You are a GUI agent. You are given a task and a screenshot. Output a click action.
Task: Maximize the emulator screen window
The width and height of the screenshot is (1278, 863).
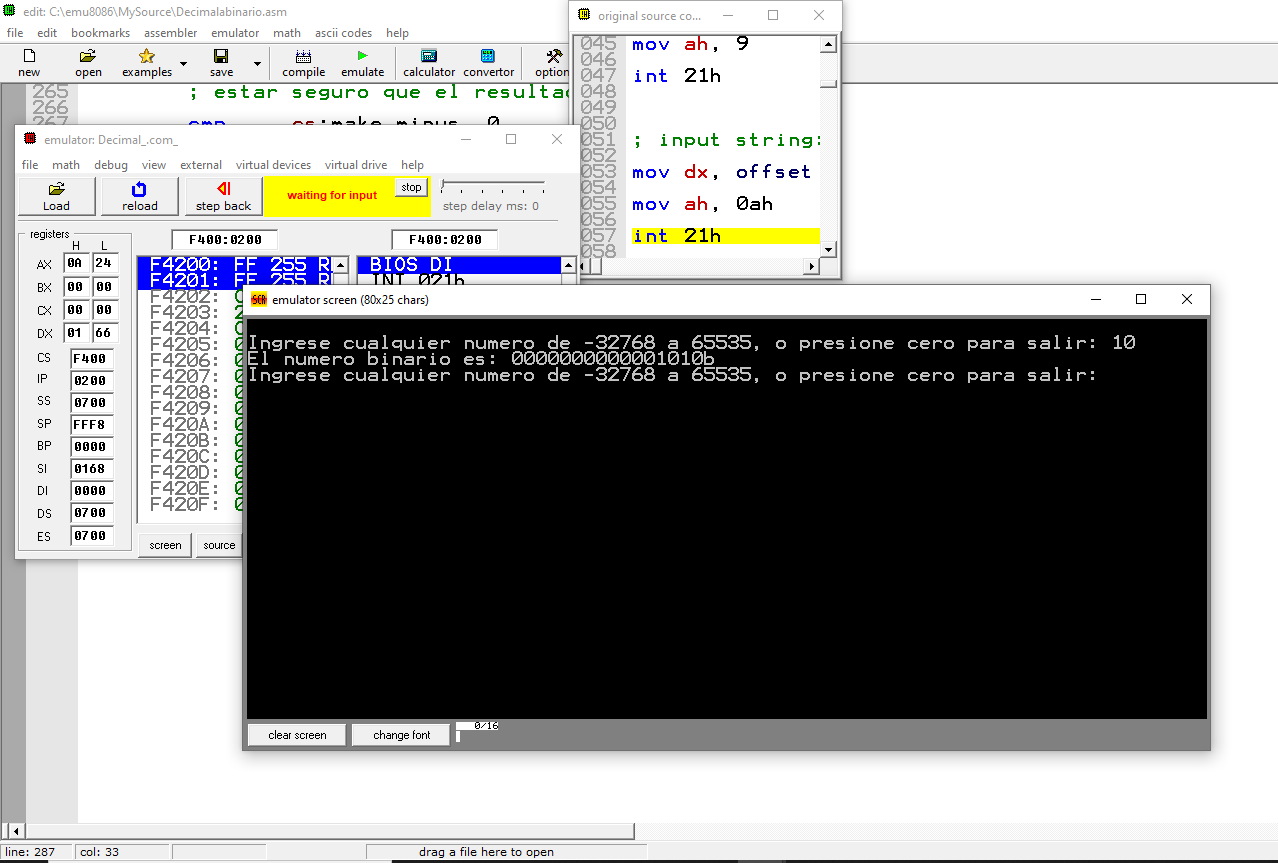(x=1141, y=299)
